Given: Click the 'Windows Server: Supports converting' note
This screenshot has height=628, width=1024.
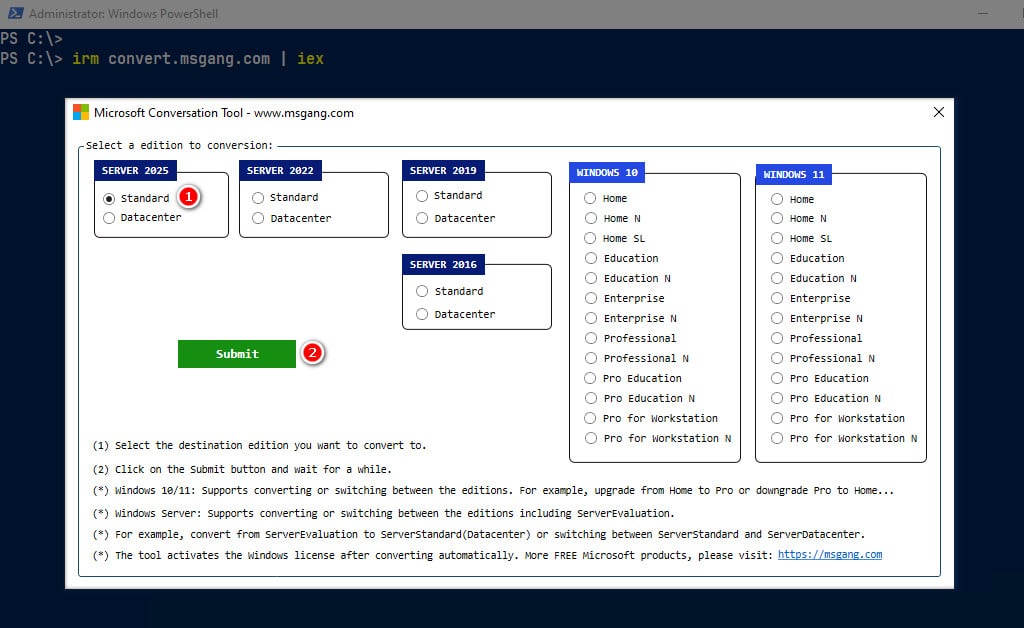Looking at the screenshot, I should point(383,513).
